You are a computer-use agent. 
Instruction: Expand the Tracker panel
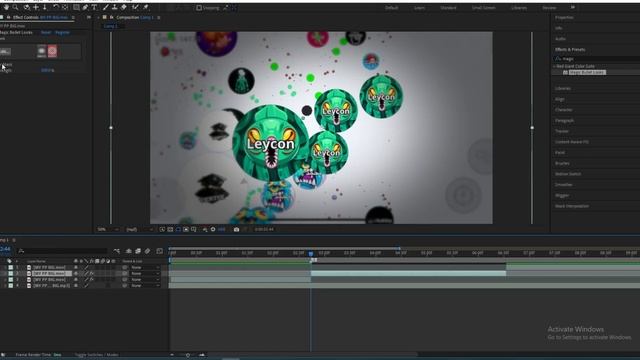[x=562, y=131]
